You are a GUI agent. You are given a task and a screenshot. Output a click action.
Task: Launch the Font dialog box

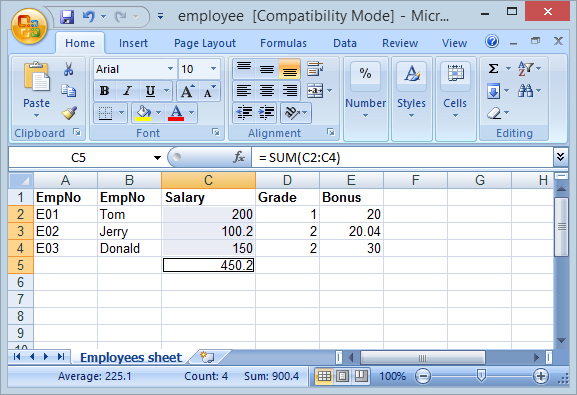(x=216, y=133)
